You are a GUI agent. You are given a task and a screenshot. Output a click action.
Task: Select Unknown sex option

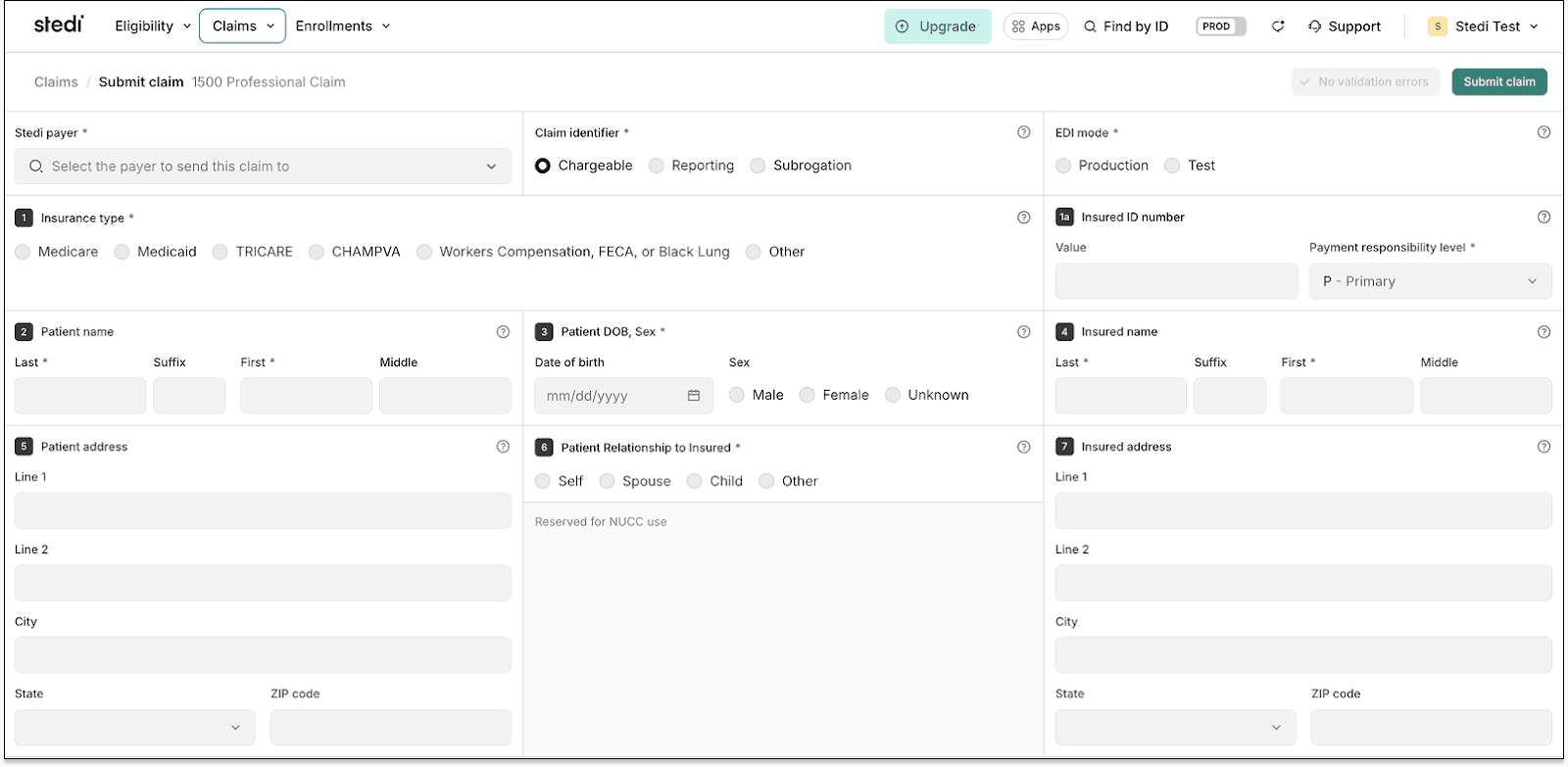click(893, 395)
